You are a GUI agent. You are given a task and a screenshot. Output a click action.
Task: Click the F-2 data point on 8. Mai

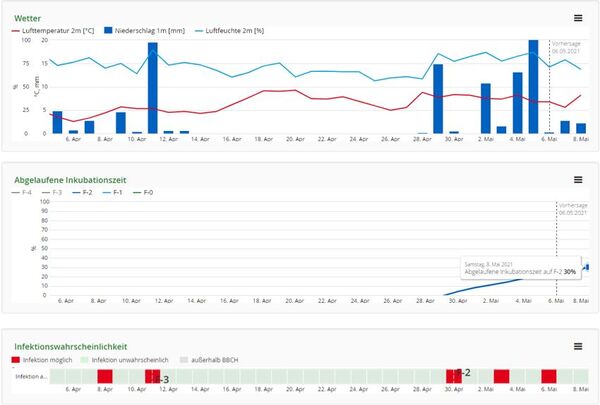click(586, 267)
